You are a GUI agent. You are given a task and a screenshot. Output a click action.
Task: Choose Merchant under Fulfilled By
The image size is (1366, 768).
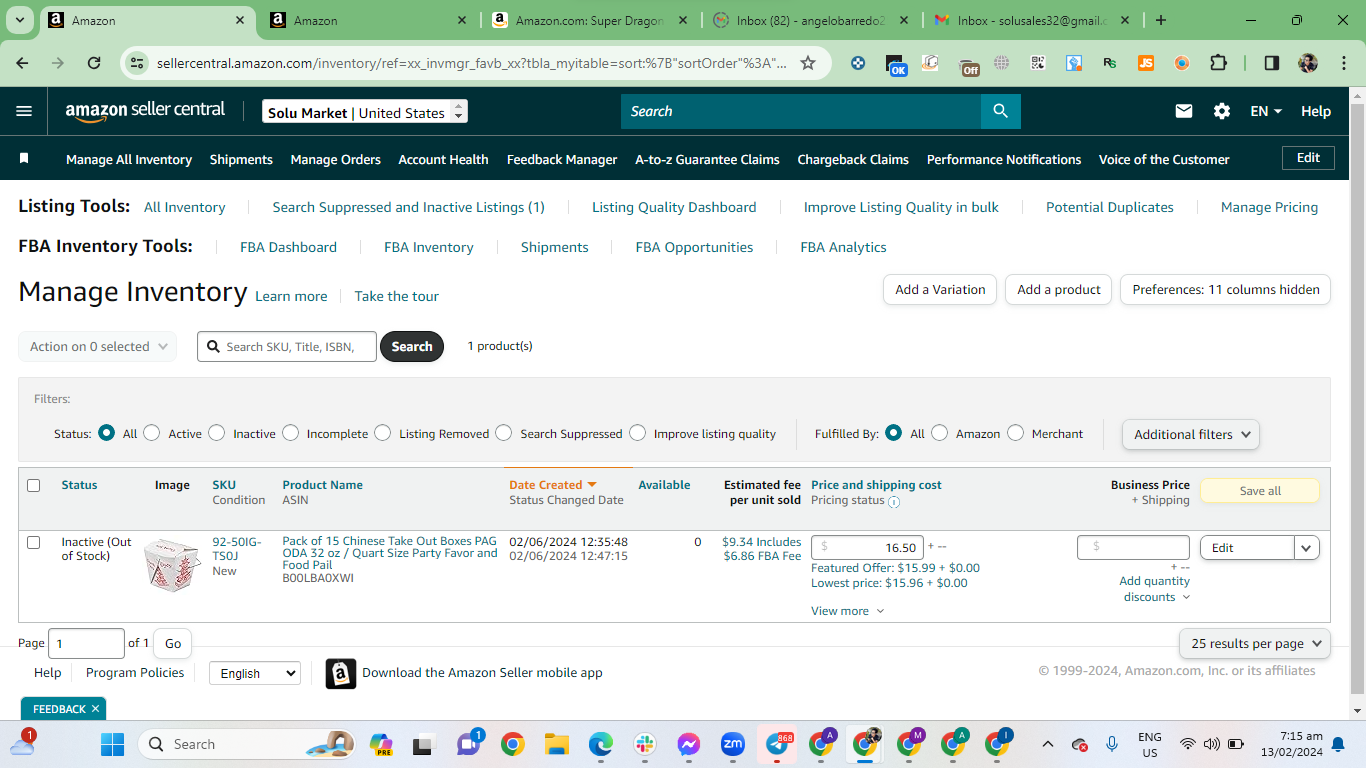(x=1016, y=433)
